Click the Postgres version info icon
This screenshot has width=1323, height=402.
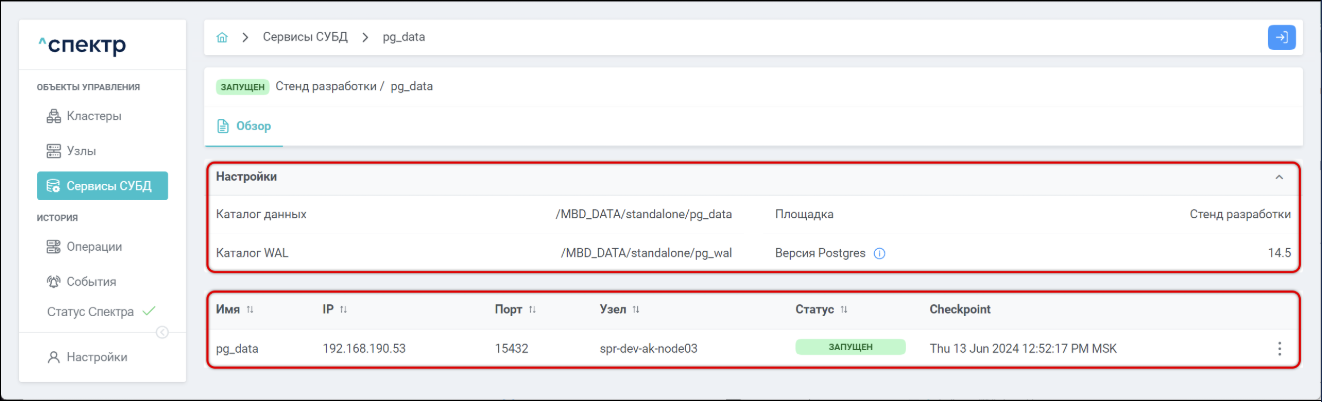click(879, 254)
